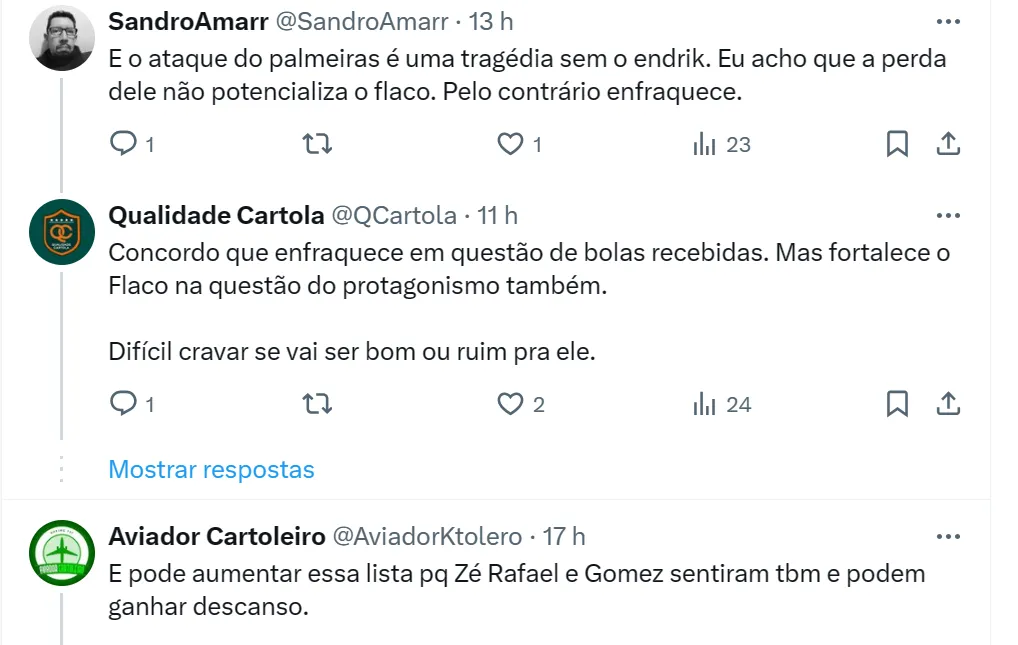Open the @QCartola profile handle
The height and width of the screenshot is (645, 1018).
[393, 215]
